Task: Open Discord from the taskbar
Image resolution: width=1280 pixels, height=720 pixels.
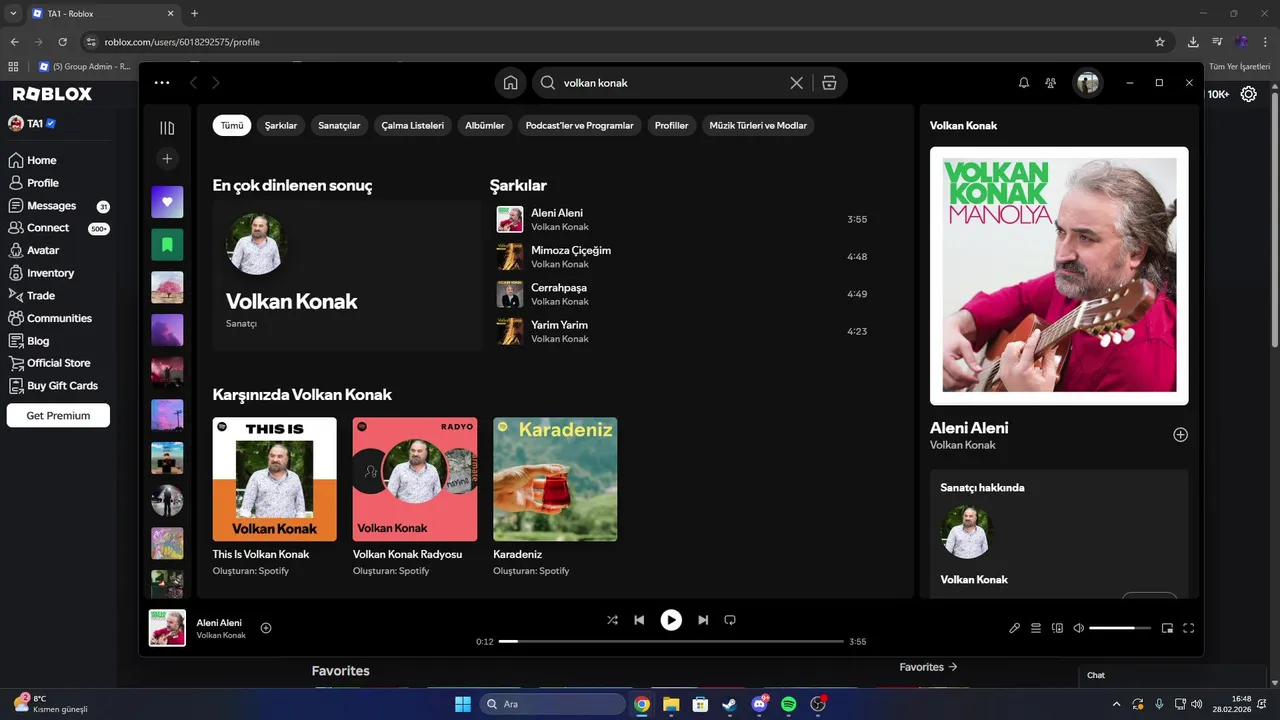Action: click(x=759, y=704)
